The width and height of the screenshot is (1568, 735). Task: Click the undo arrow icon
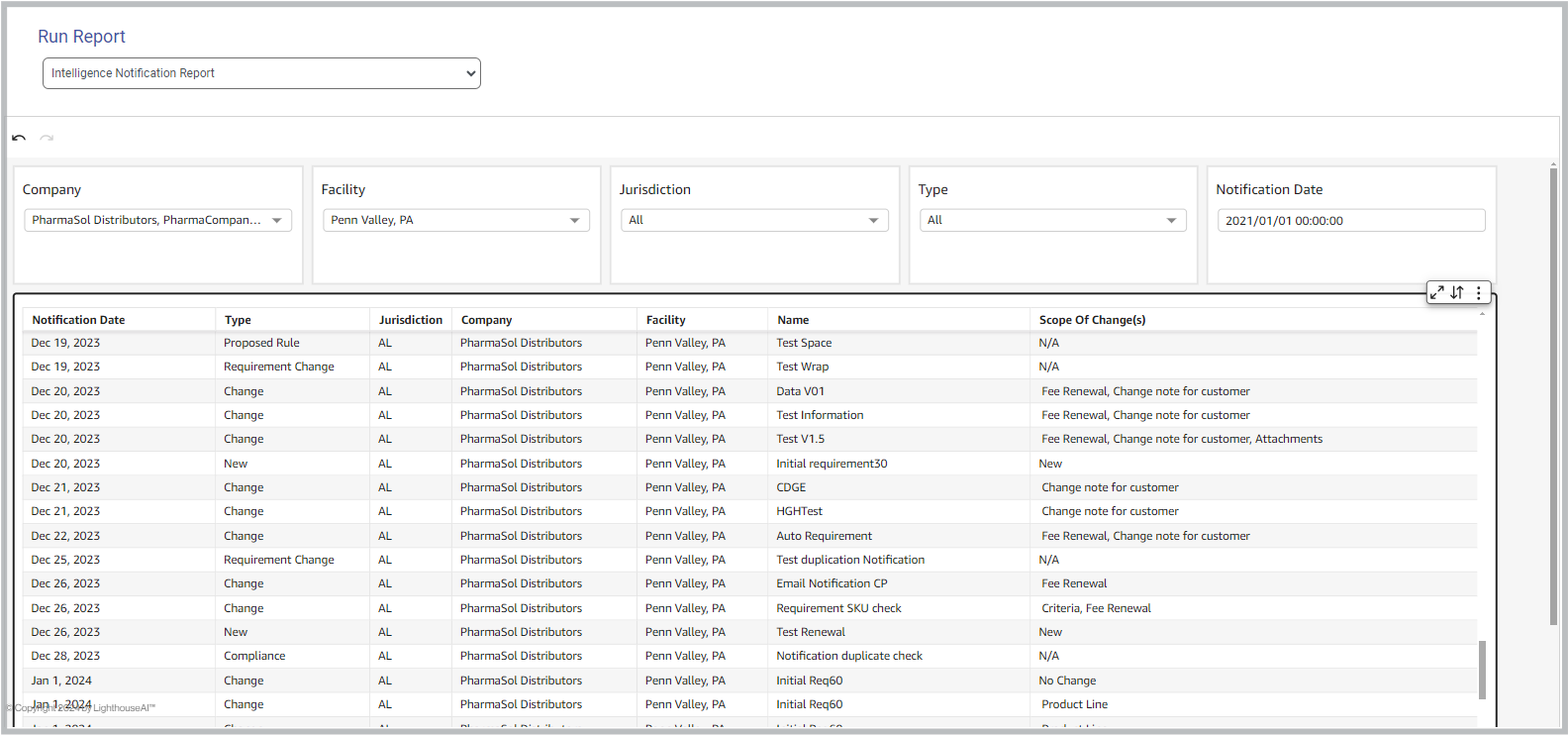click(19, 138)
